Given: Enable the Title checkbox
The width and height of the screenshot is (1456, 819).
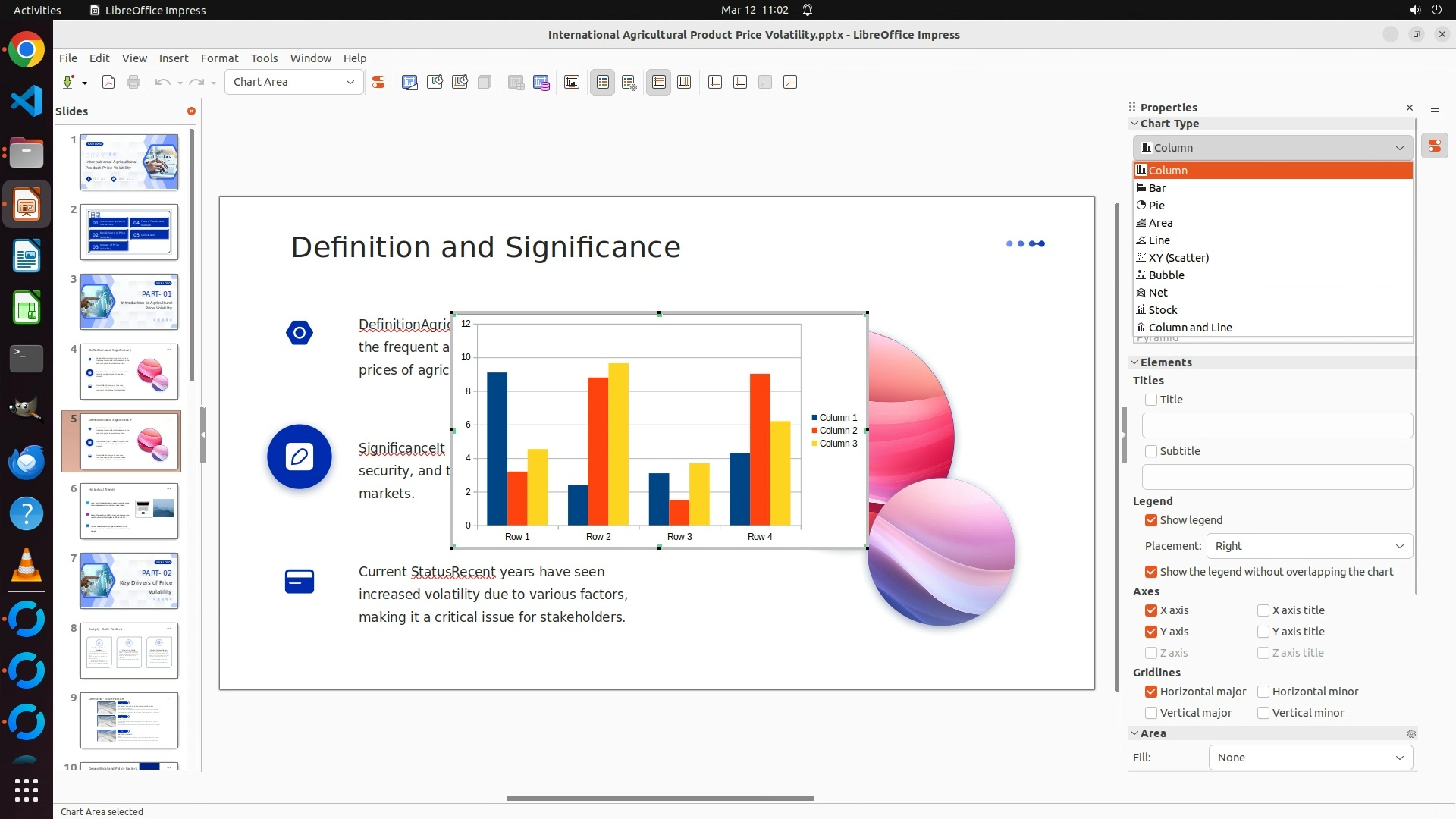Looking at the screenshot, I should [1151, 400].
